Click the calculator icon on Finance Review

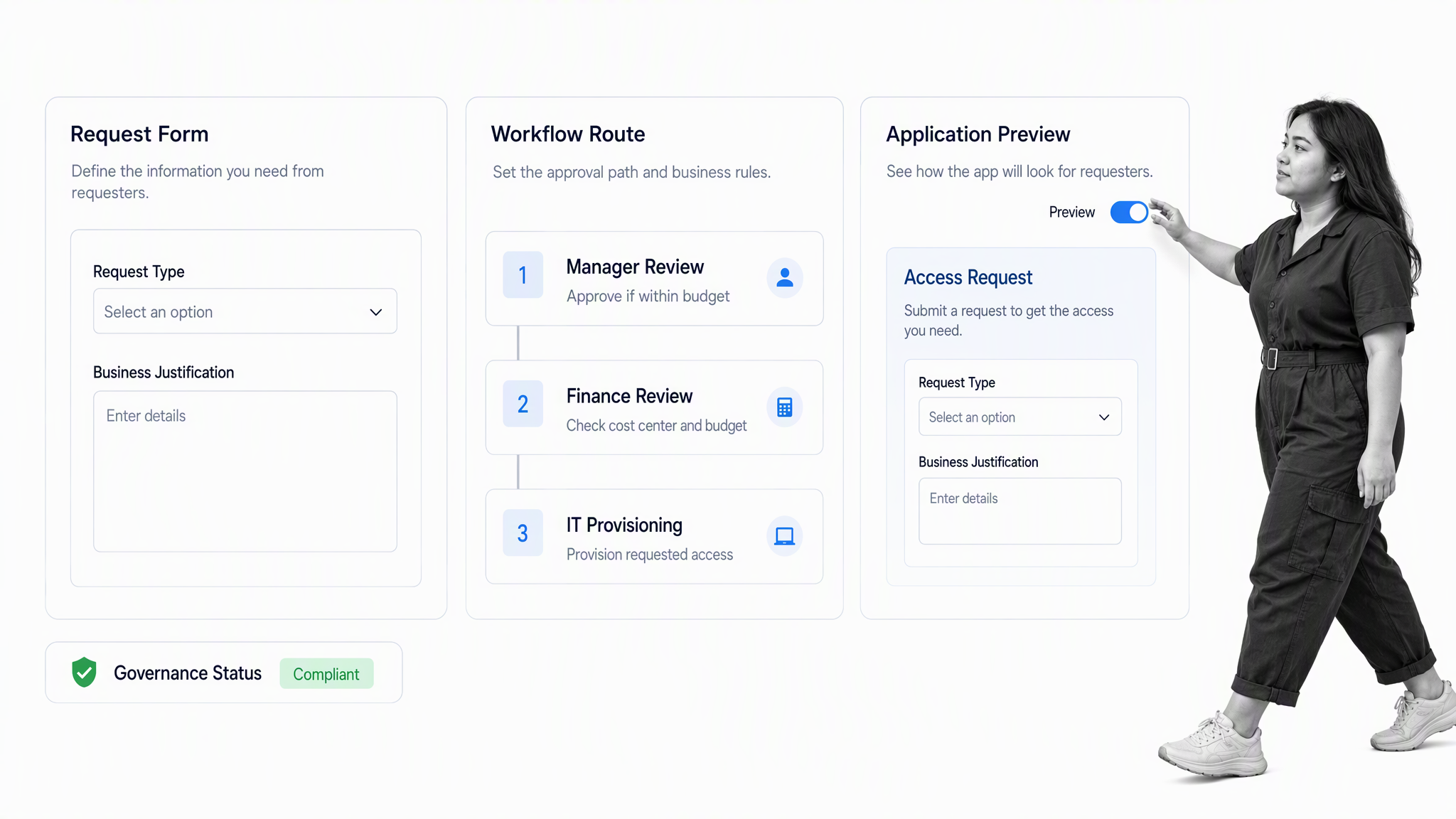pyautogui.click(x=785, y=407)
